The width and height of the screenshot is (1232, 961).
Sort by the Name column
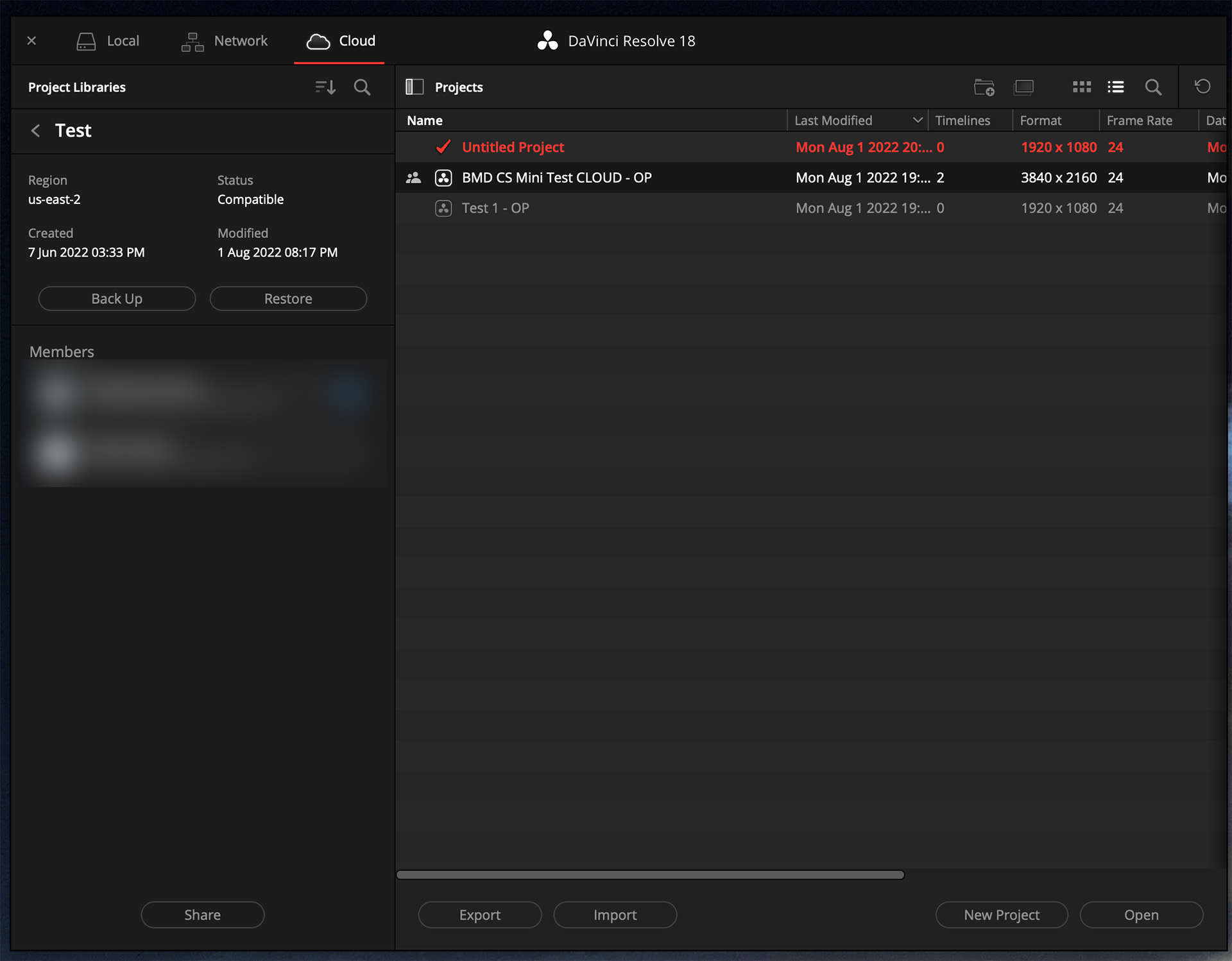tap(591, 121)
